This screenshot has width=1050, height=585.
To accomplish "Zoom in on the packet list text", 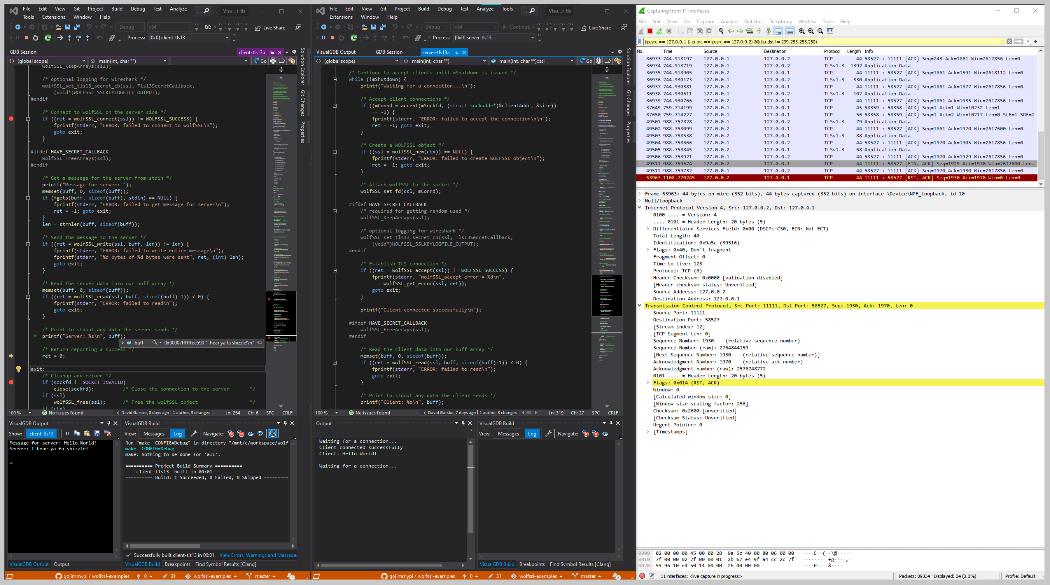I will (x=801, y=30).
